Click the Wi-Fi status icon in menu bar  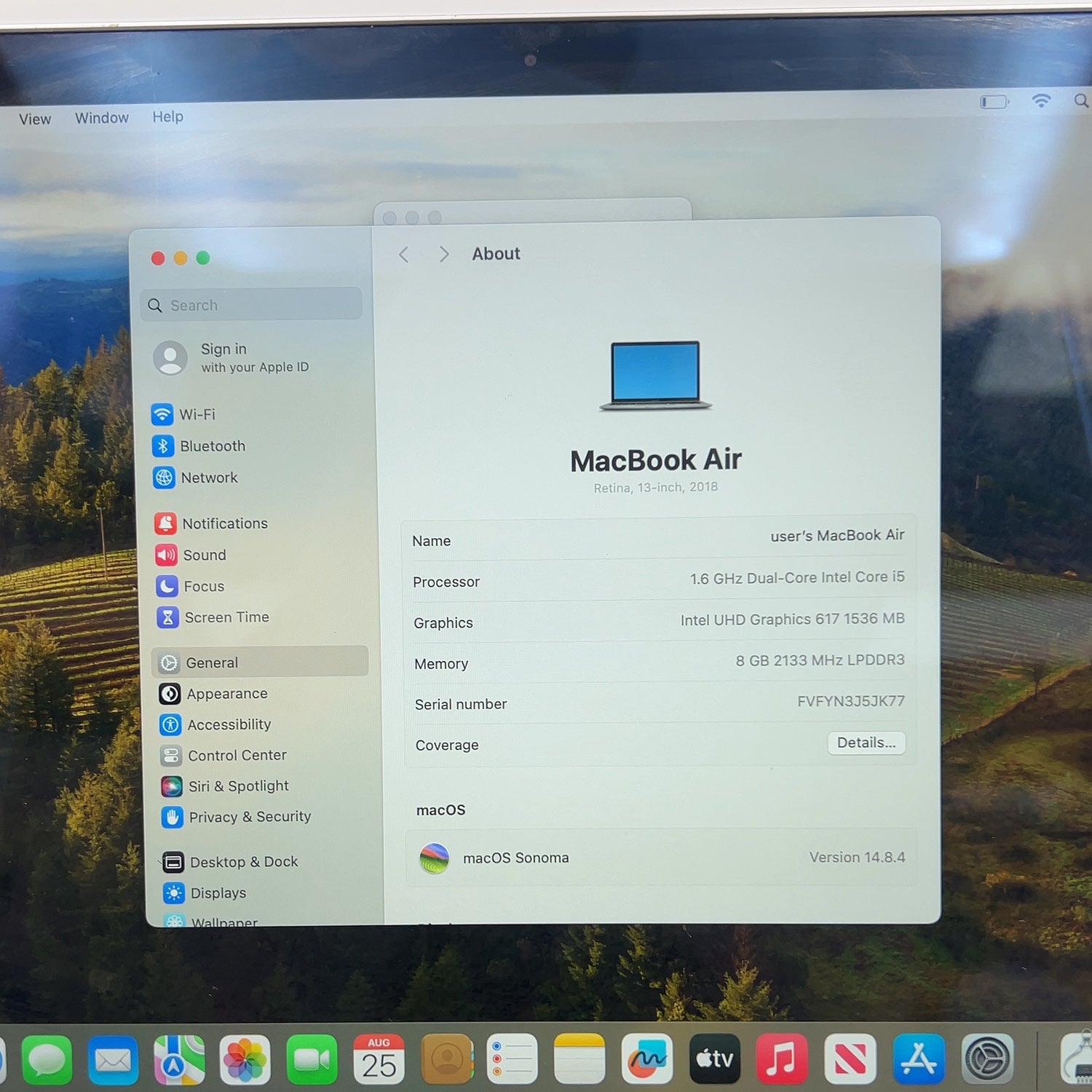click(x=1042, y=100)
